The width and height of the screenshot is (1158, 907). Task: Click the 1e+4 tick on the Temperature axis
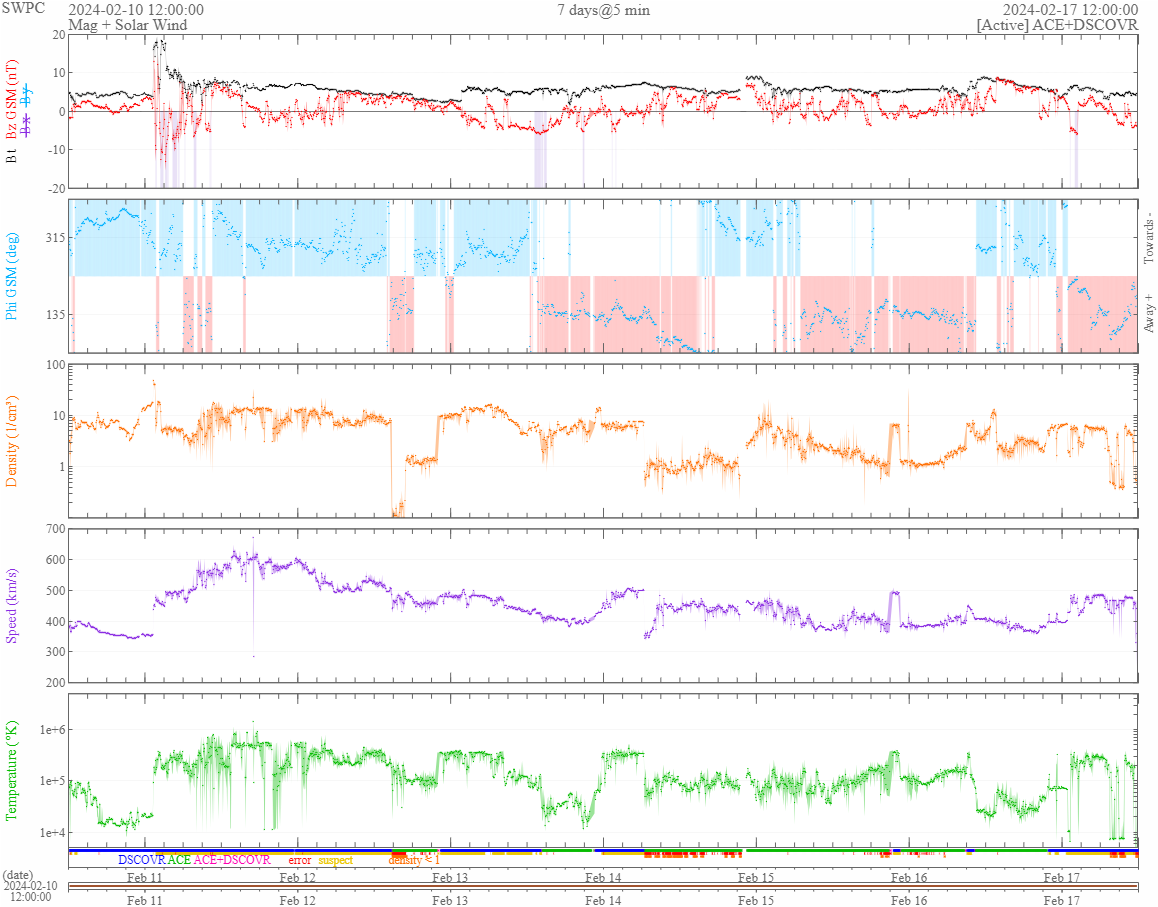click(52, 832)
